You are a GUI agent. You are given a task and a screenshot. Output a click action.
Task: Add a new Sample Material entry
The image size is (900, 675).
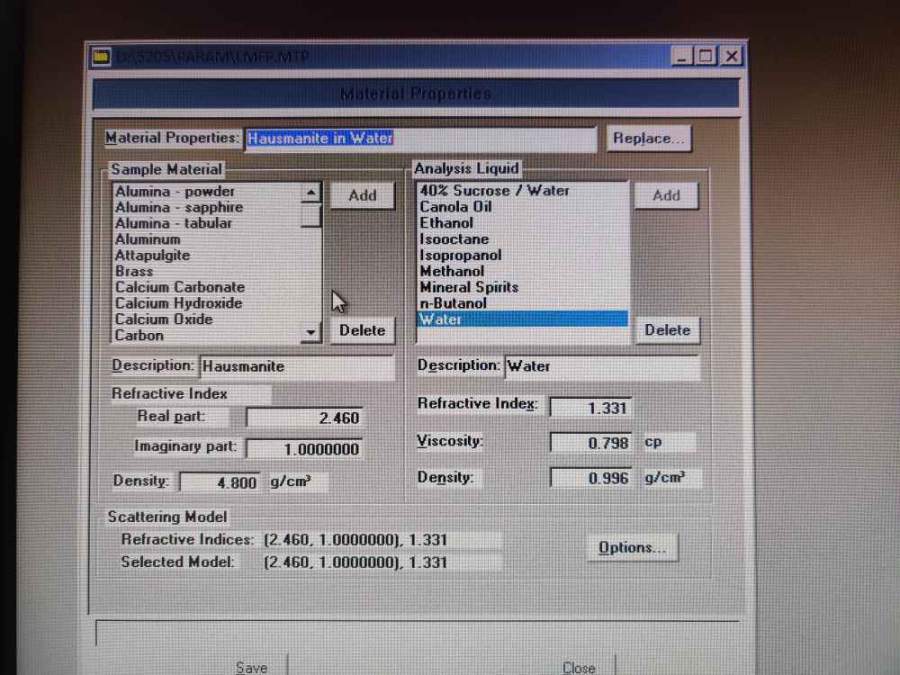(362, 196)
